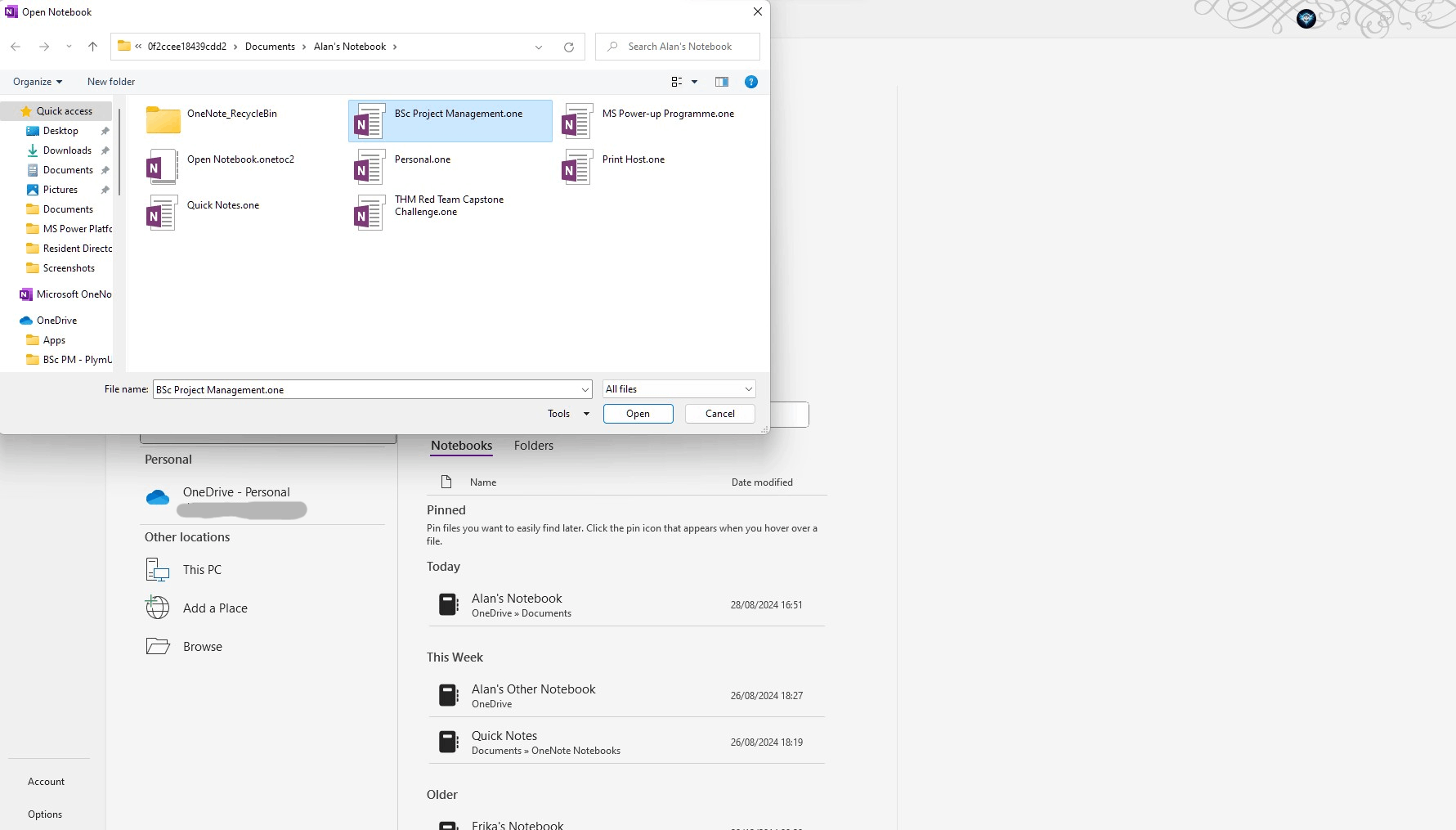Open Account page in OneNote backstage
The image size is (1456, 830).
pyautogui.click(x=46, y=782)
